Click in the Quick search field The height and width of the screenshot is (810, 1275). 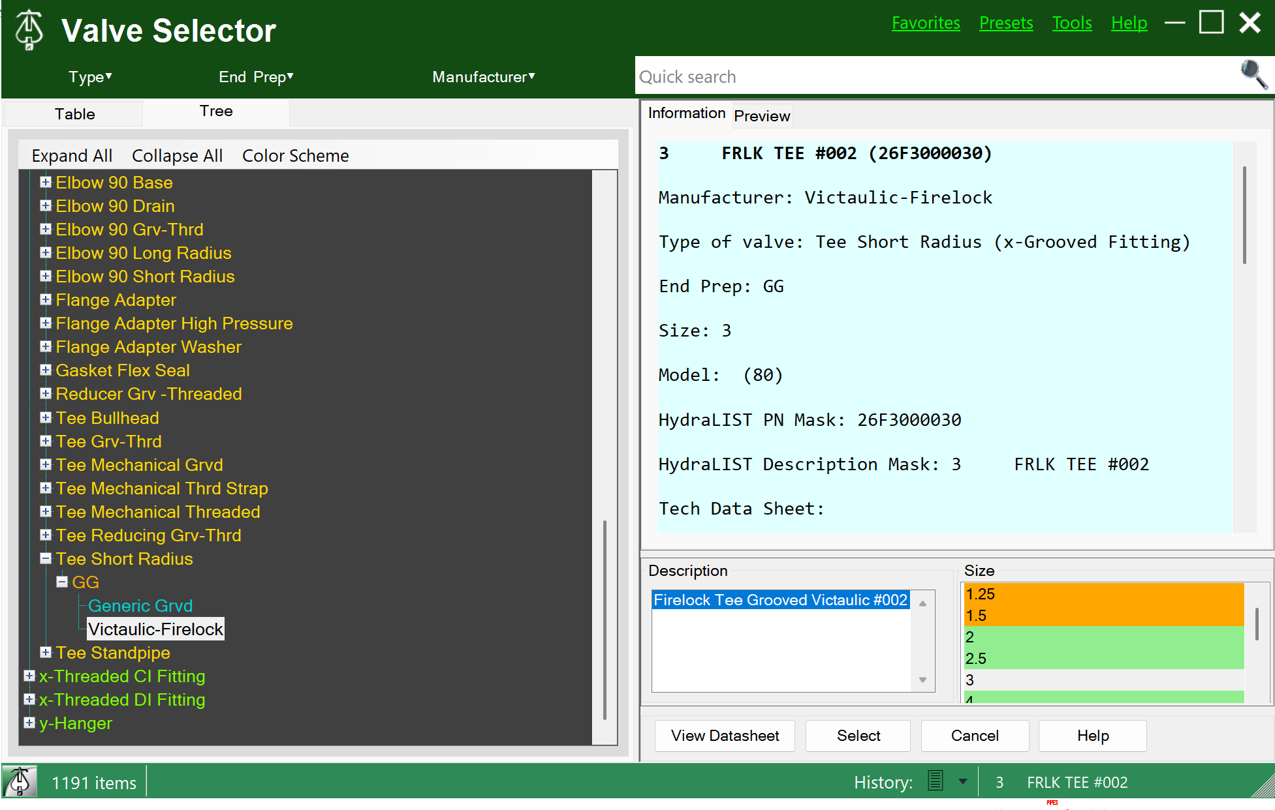[936, 76]
